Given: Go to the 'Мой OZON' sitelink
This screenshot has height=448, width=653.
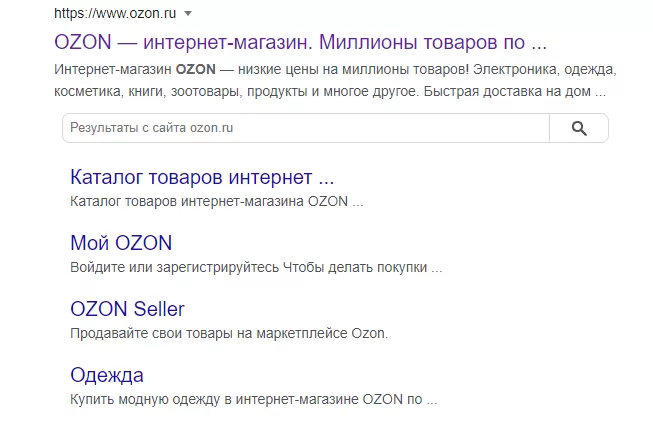Looking at the screenshot, I should [121, 243].
